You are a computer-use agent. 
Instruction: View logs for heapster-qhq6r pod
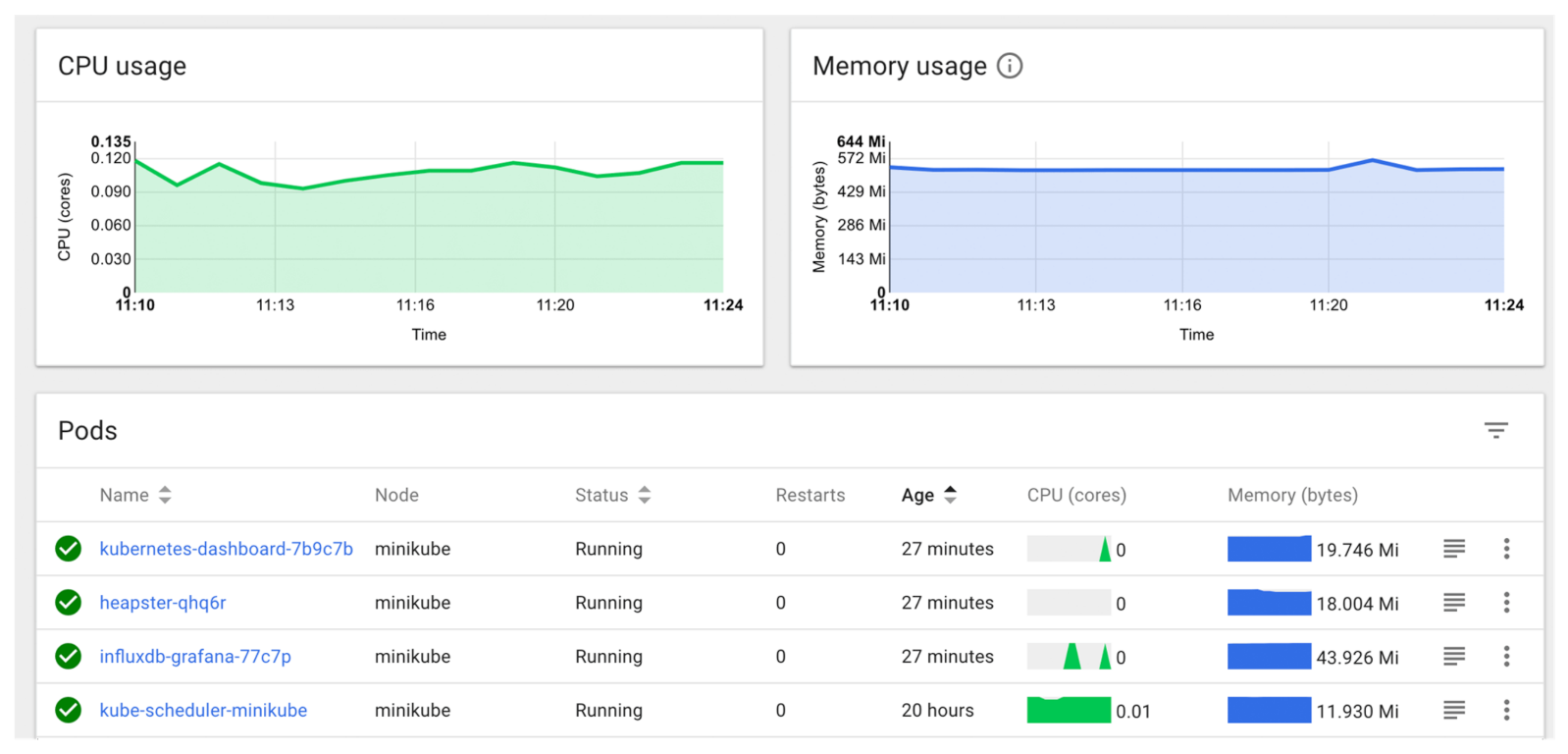[x=1453, y=603]
